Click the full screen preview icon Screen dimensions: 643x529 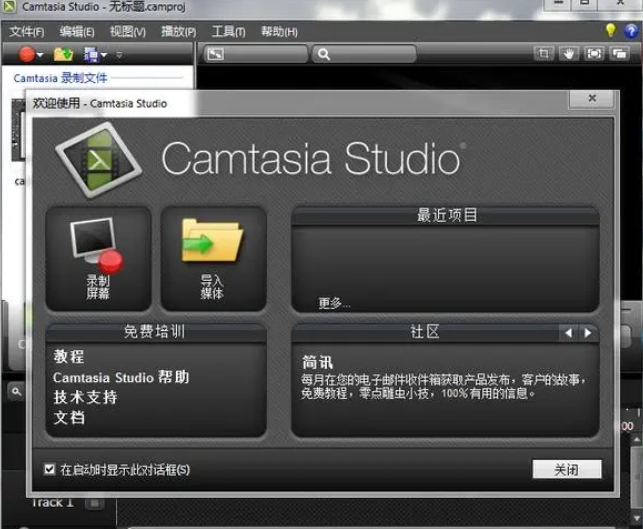tap(594, 54)
